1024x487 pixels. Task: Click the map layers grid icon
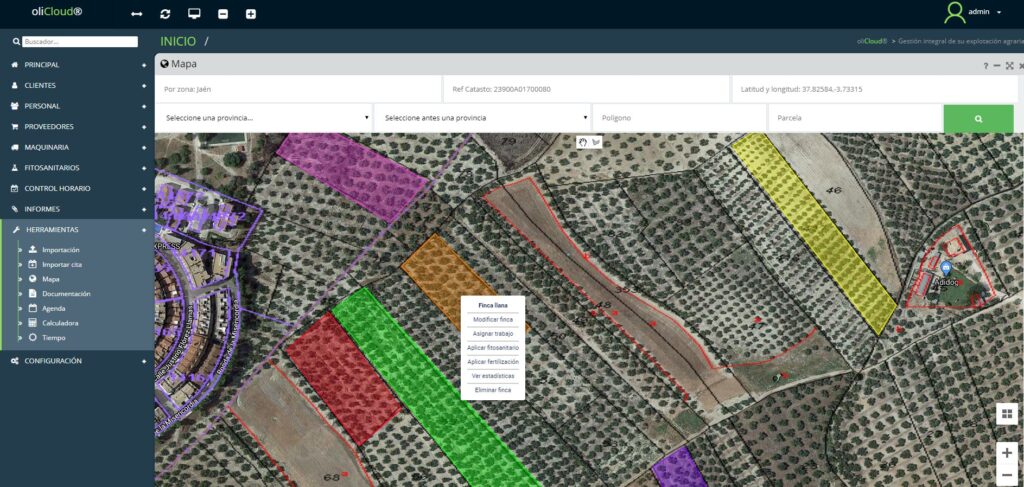point(1006,413)
